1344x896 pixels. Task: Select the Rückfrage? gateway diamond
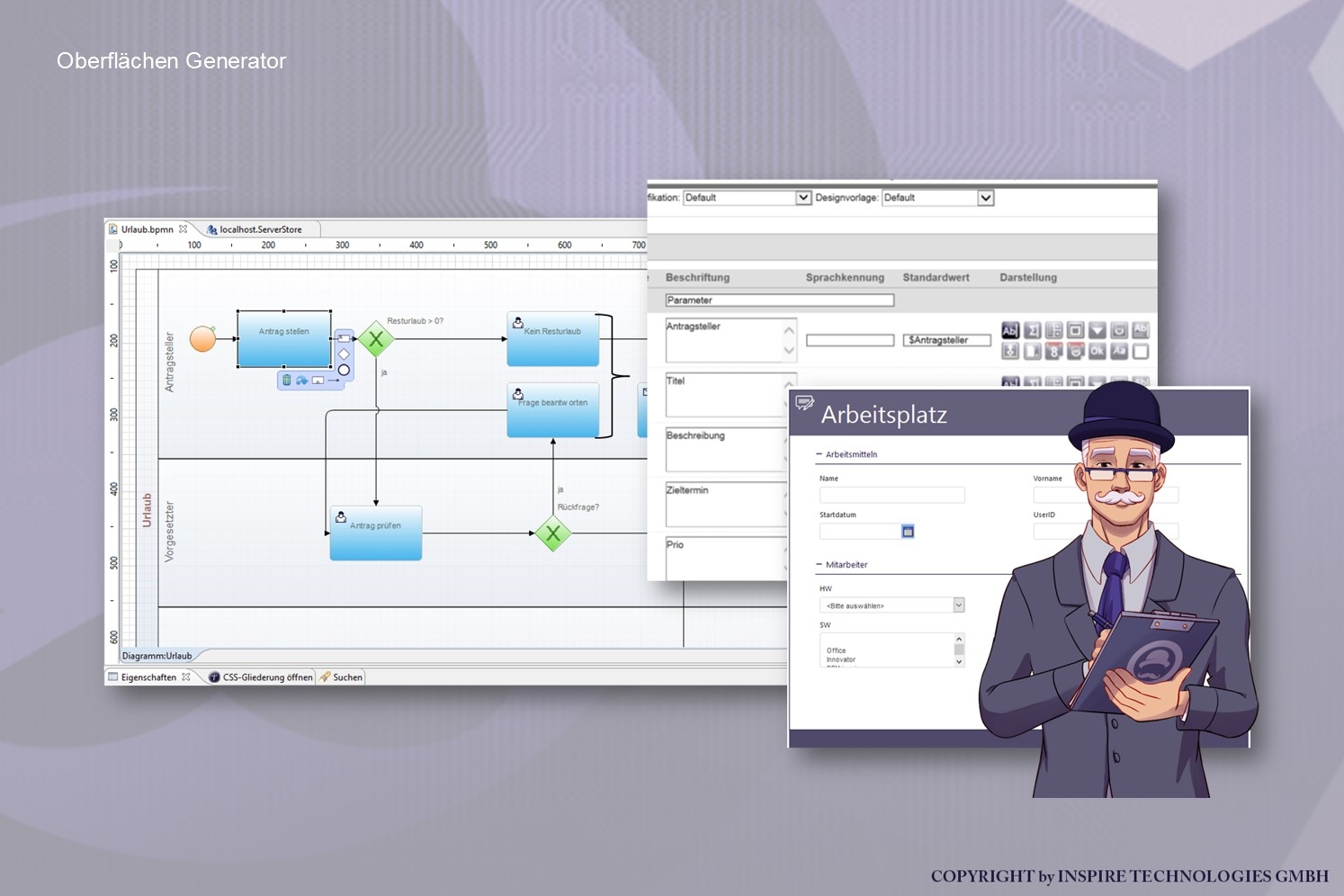553,533
